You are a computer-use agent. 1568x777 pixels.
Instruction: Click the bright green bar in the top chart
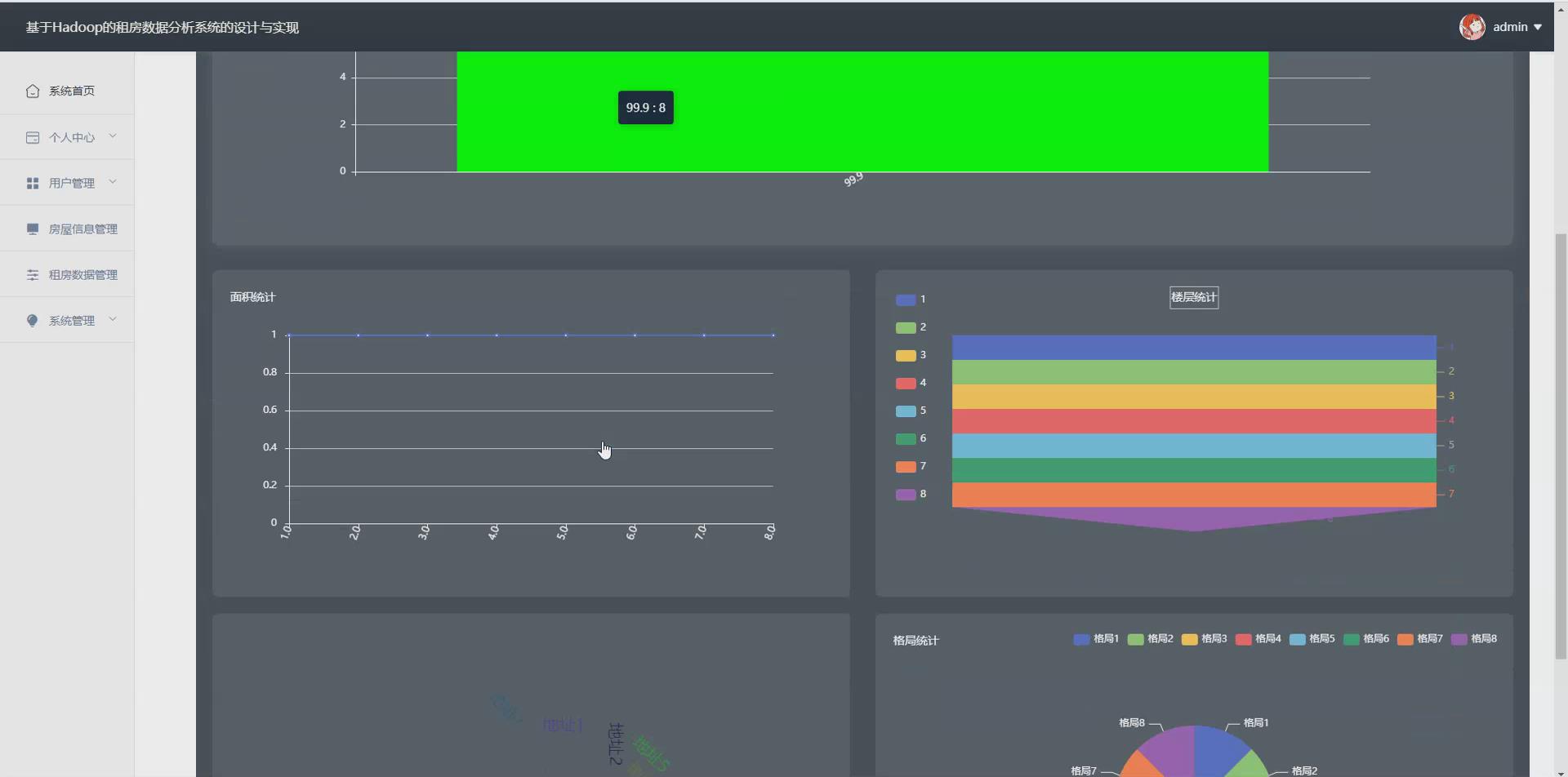click(862, 112)
